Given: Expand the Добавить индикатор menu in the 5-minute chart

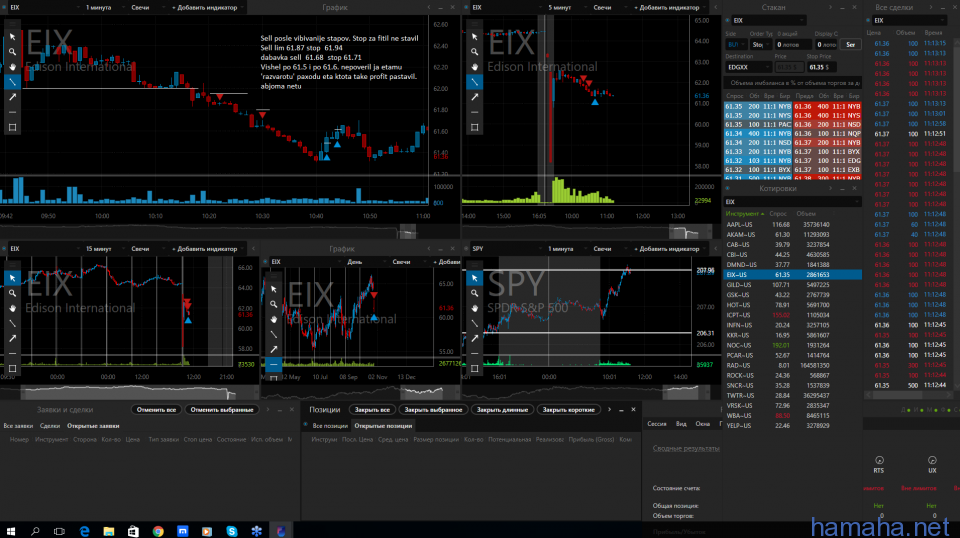Looking at the screenshot, I should [x=669, y=7].
